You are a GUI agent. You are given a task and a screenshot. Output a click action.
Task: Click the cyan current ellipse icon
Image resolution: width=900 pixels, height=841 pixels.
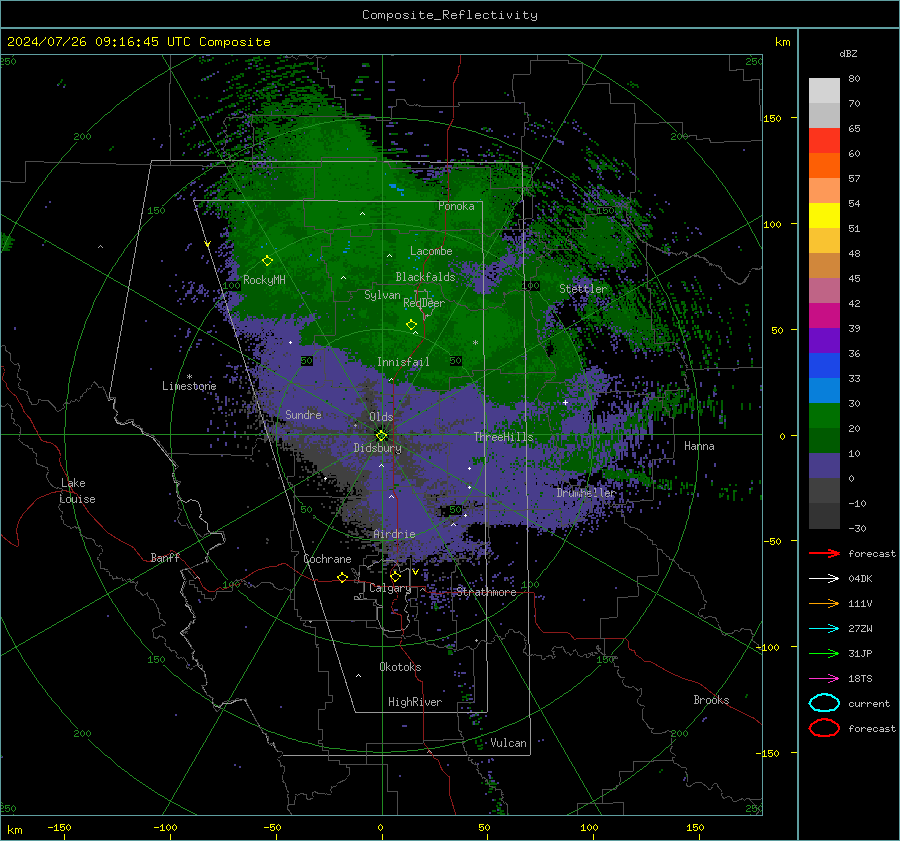pos(824,703)
